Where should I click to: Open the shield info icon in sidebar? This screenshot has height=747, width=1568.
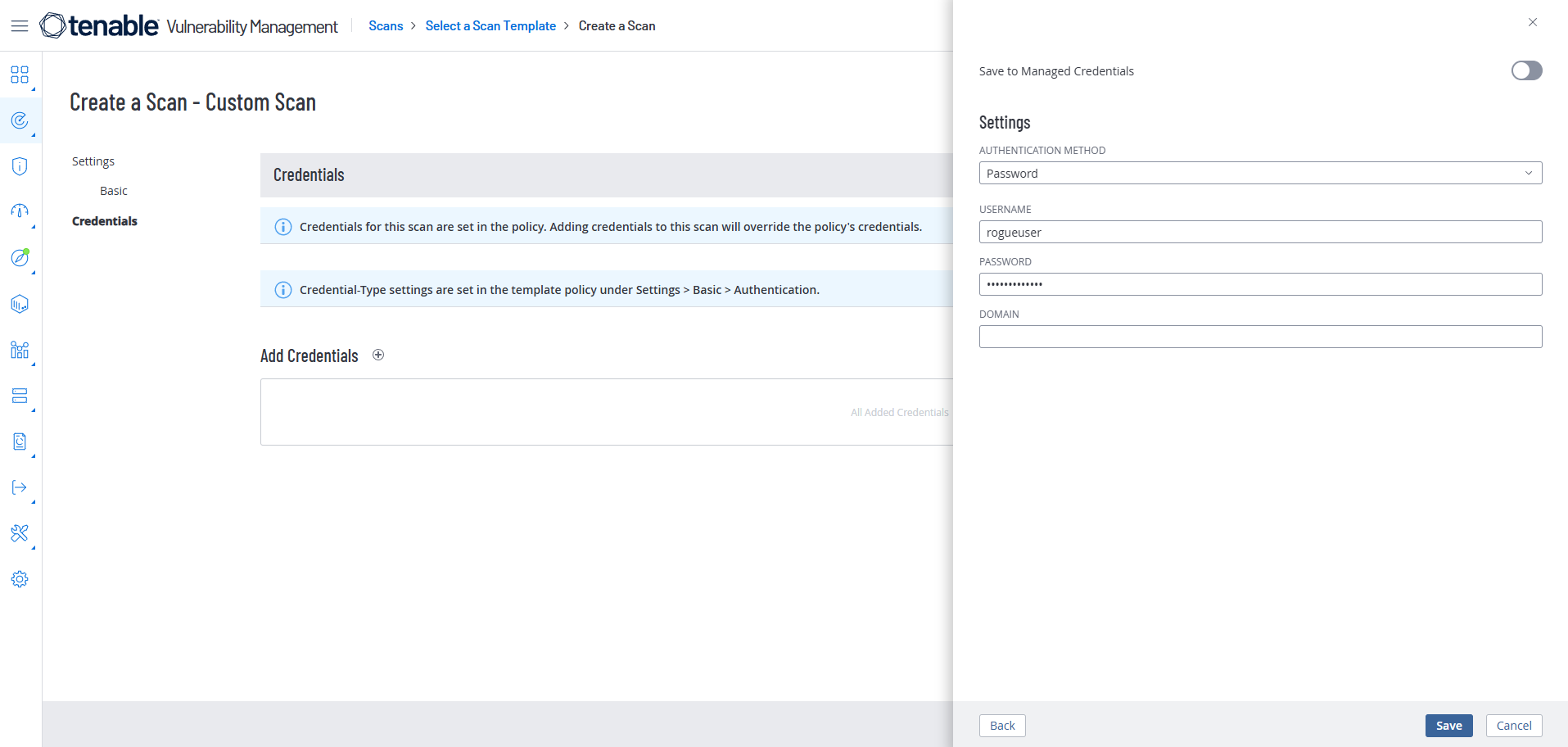(20, 167)
